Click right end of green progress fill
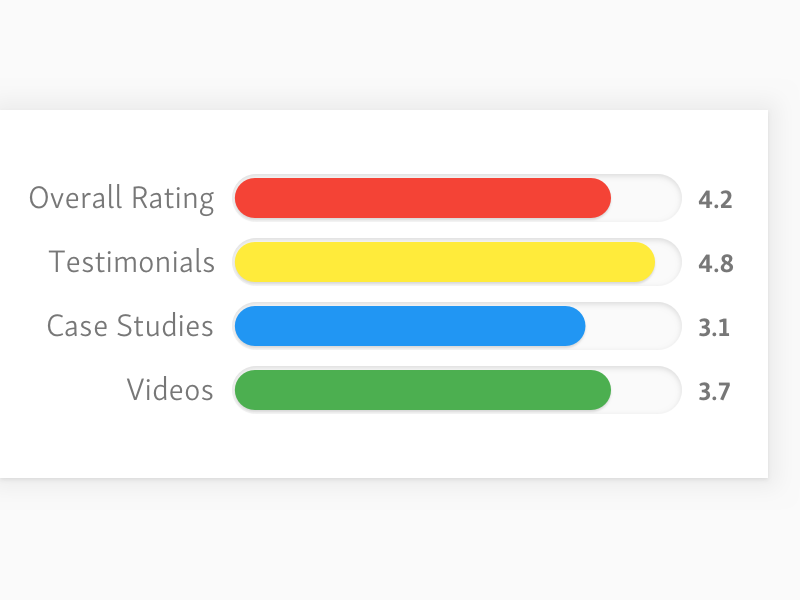This screenshot has height=600, width=800. pos(601,390)
